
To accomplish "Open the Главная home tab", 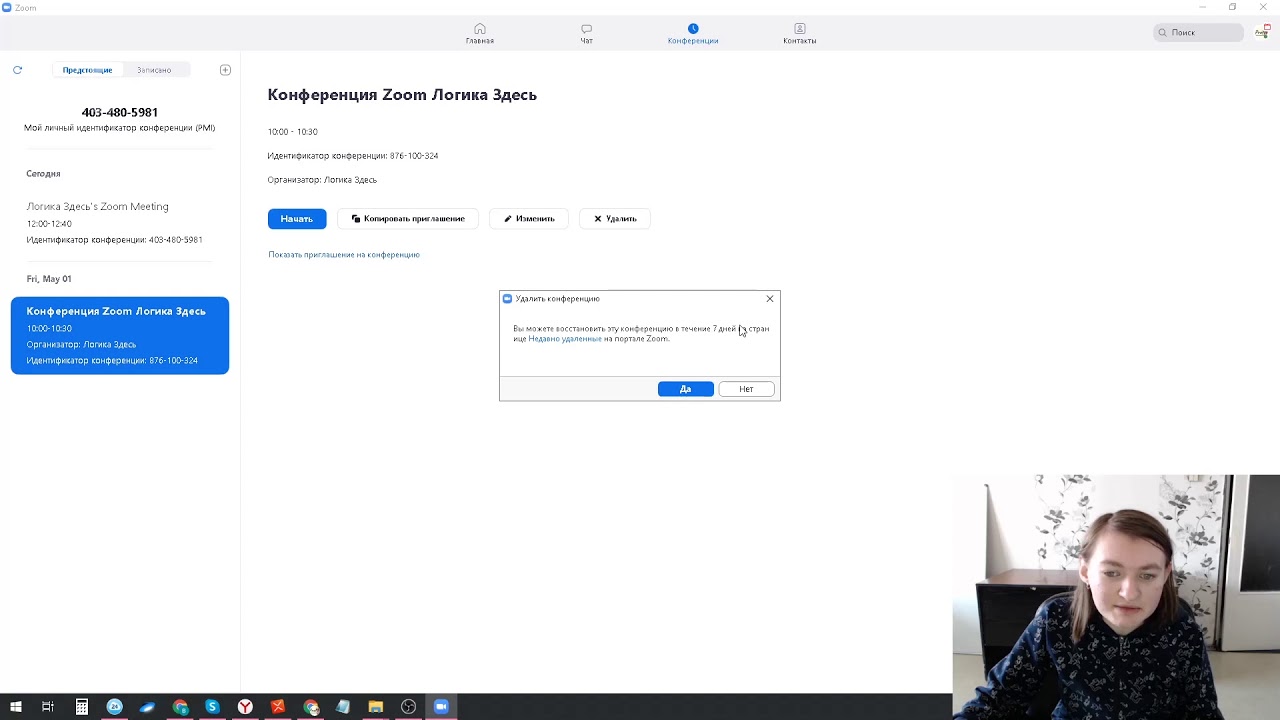I will coord(480,34).
